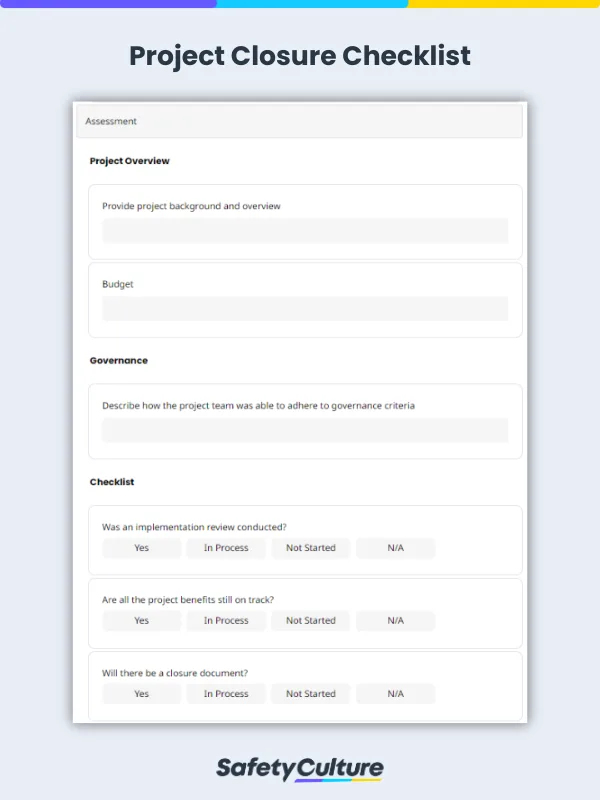Click the project background input field

coord(305,231)
